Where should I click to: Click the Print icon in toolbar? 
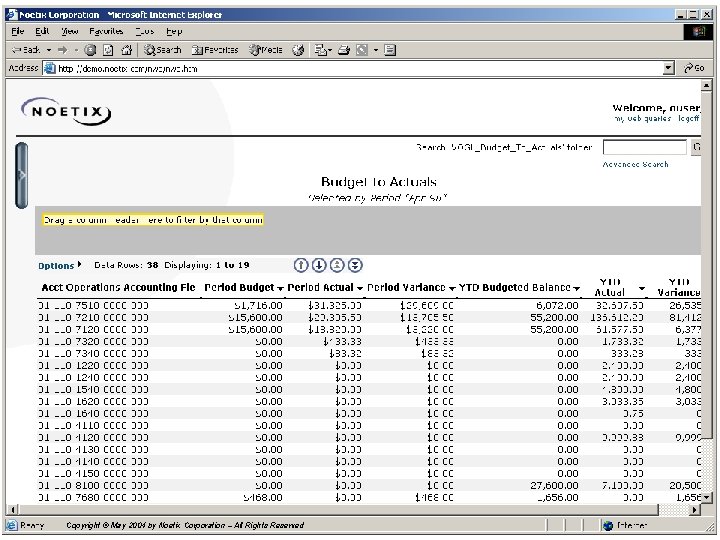(343, 49)
